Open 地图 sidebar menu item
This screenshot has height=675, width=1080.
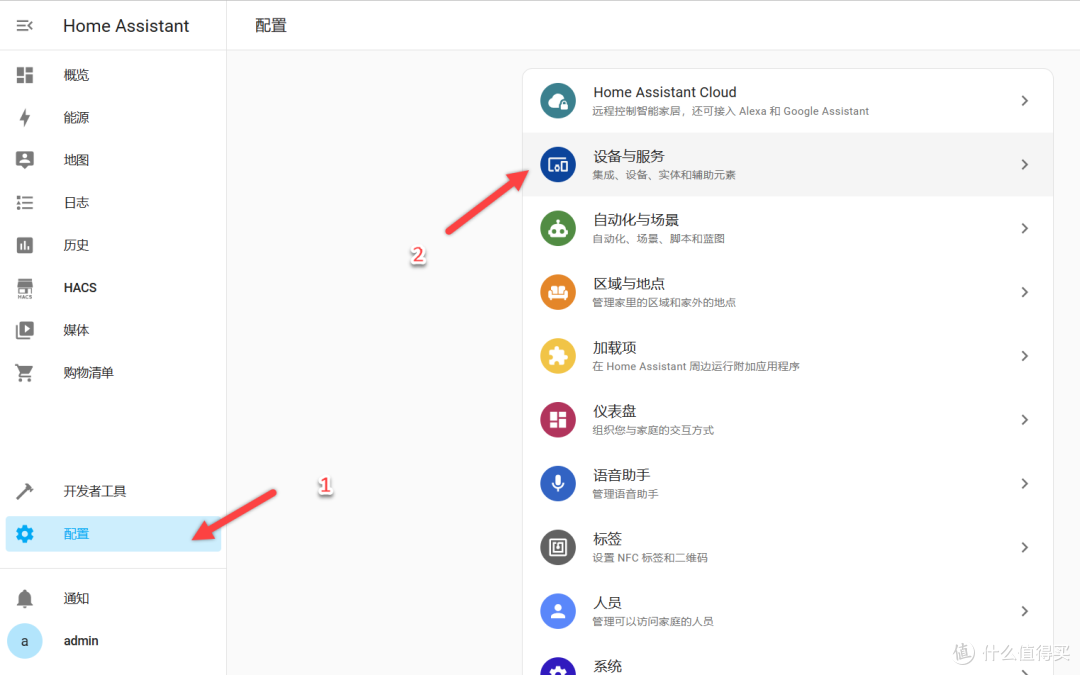pos(113,160)
